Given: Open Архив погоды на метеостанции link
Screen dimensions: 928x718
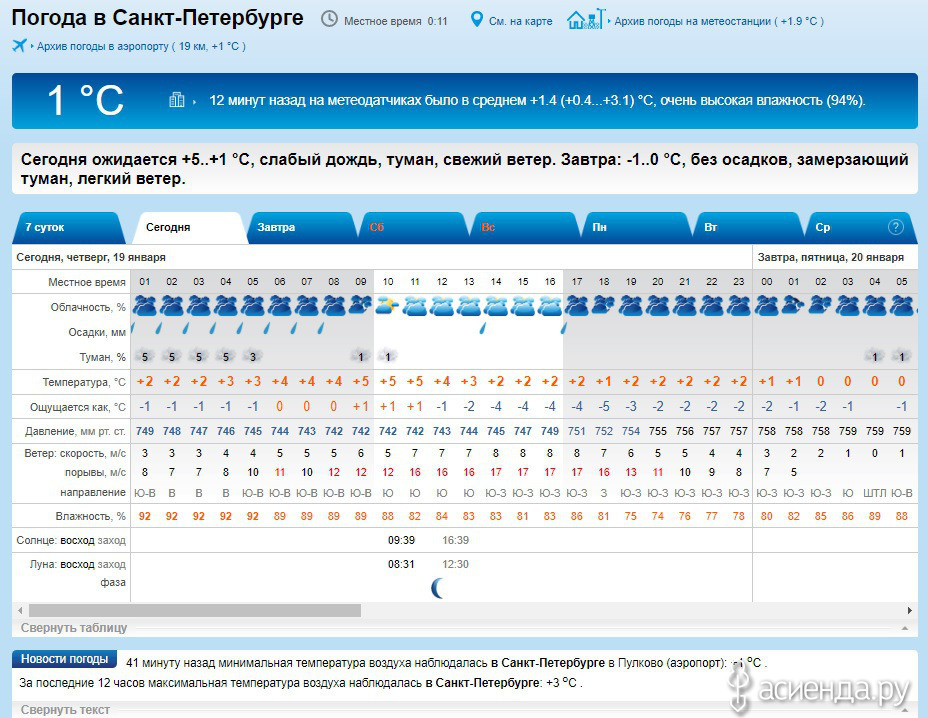Looking at the screenshot, I should point(718,21).
